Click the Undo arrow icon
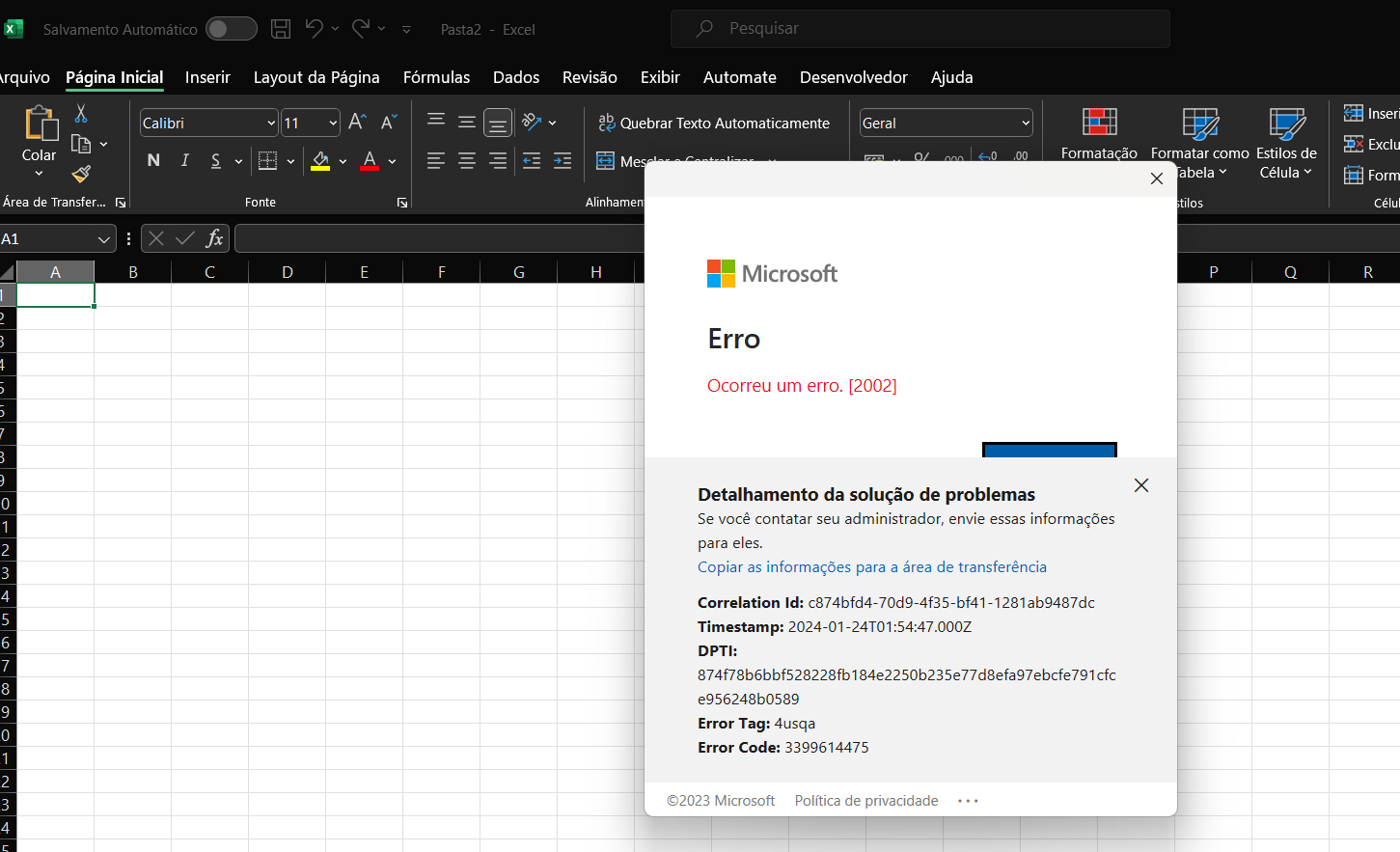 [x=315, y=28]
